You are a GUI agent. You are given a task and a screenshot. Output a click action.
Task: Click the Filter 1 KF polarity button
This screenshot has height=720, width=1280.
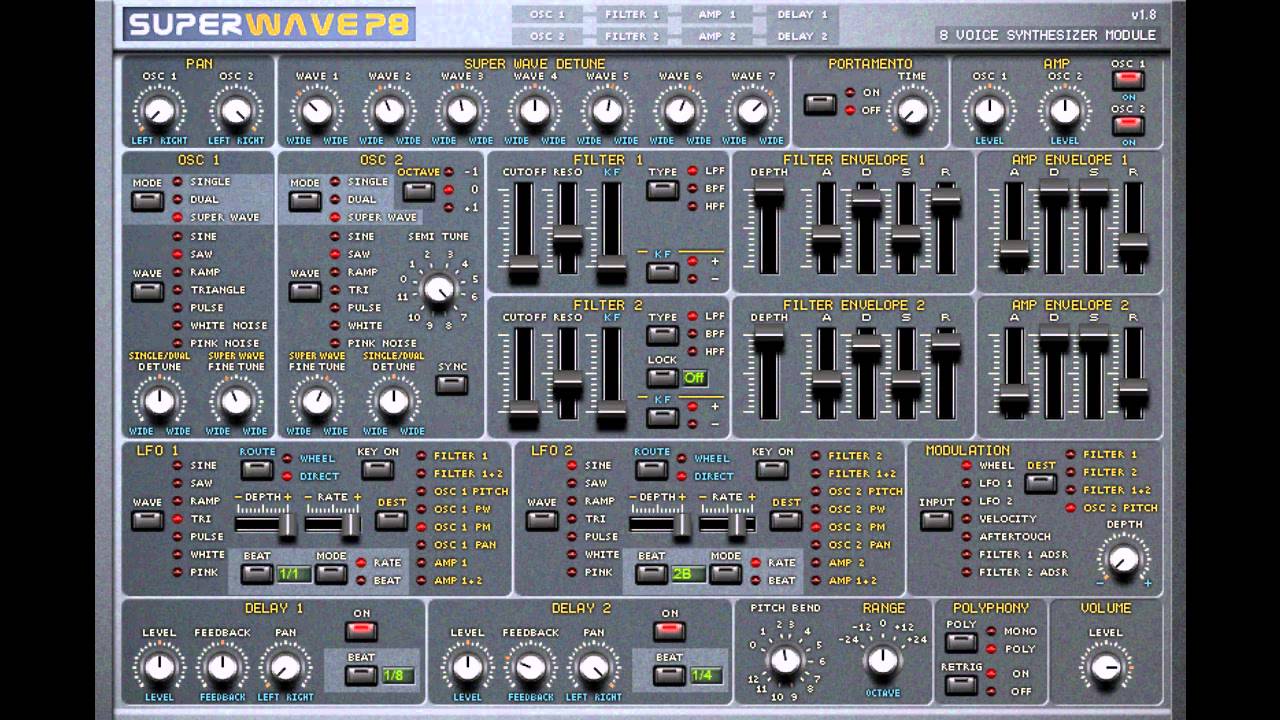pyautogui.click(x=662, y=272)
